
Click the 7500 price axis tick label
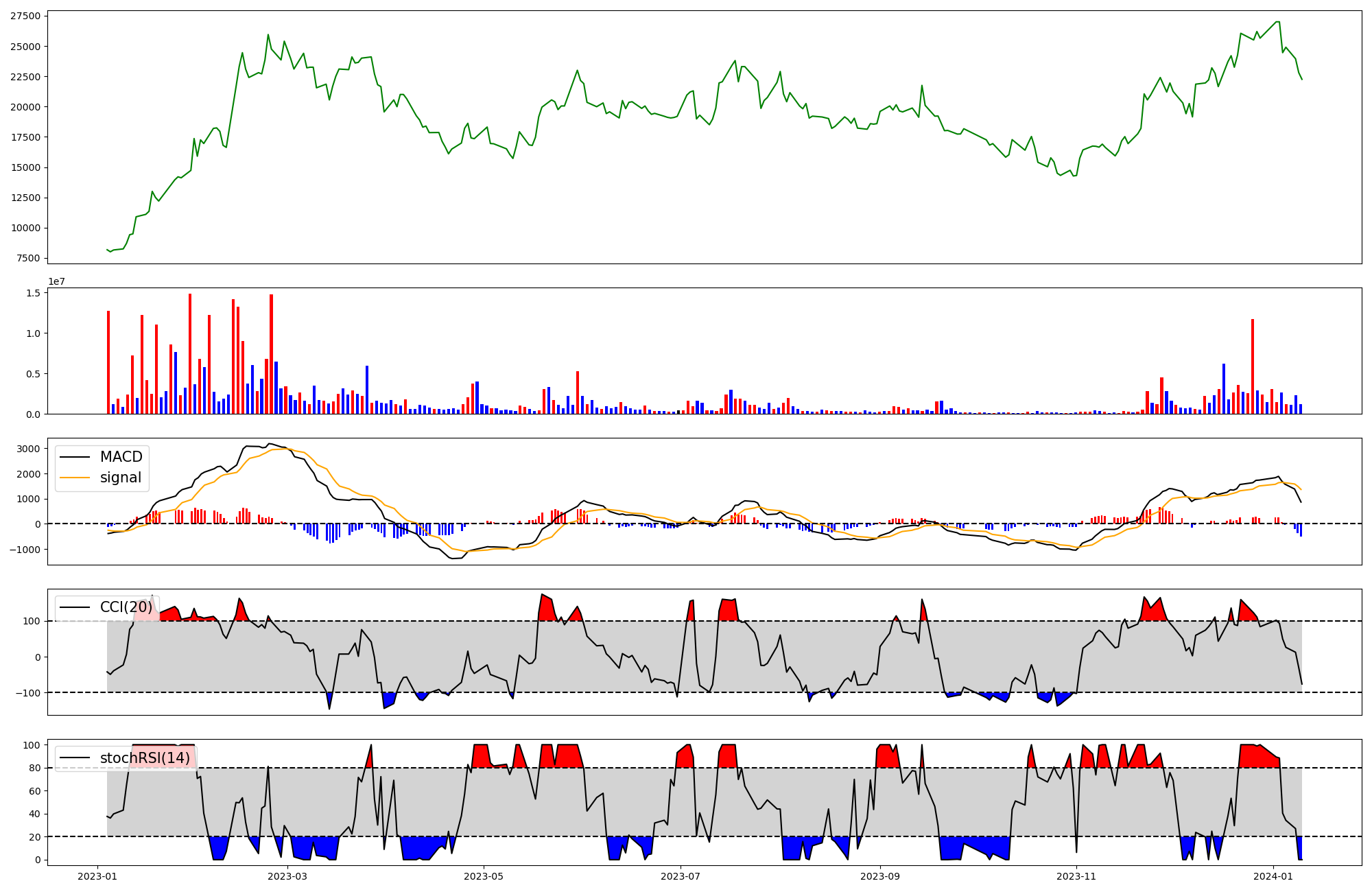pos(28,259)
